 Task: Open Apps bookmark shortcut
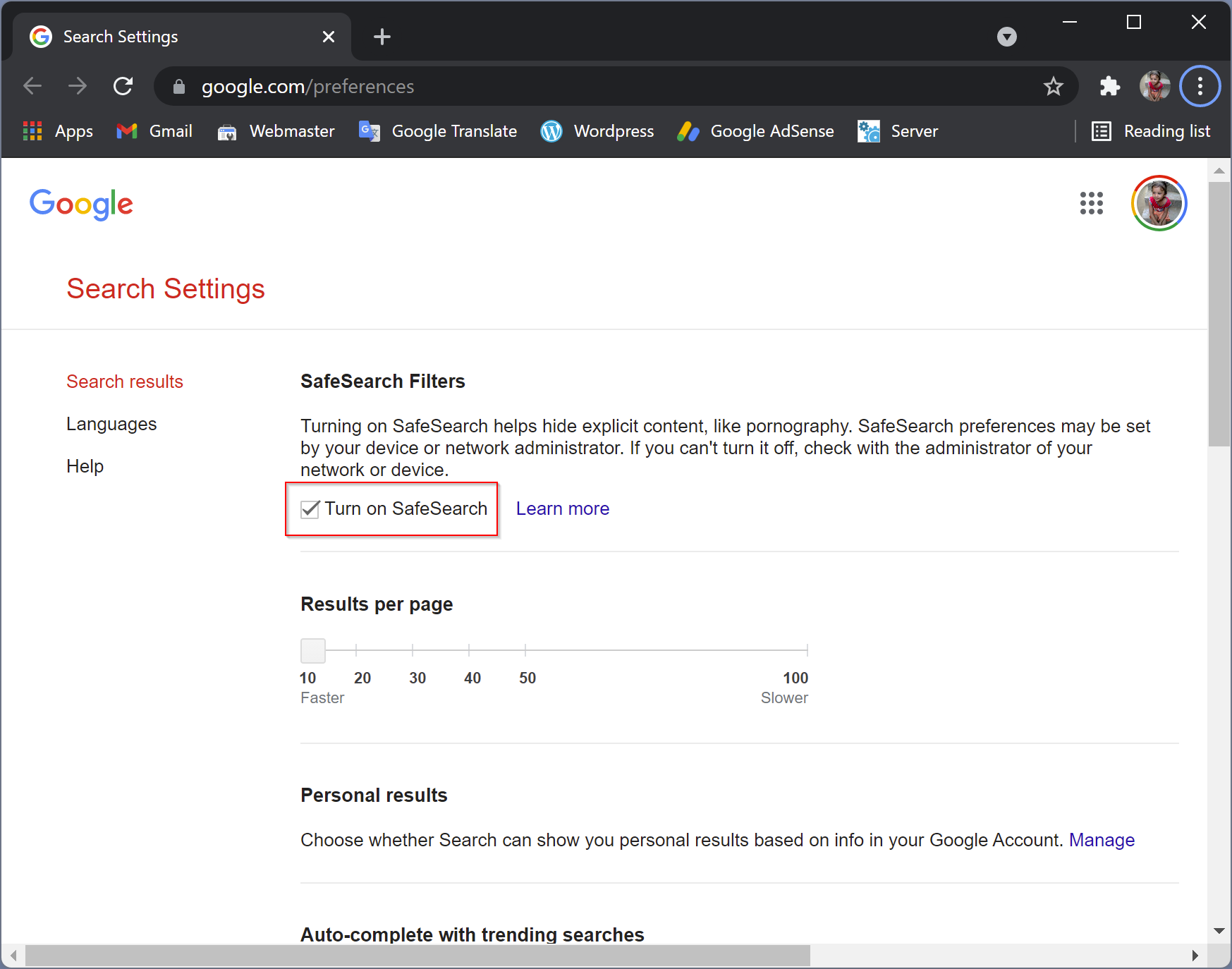pyautogui.click(x=58, y=131)
